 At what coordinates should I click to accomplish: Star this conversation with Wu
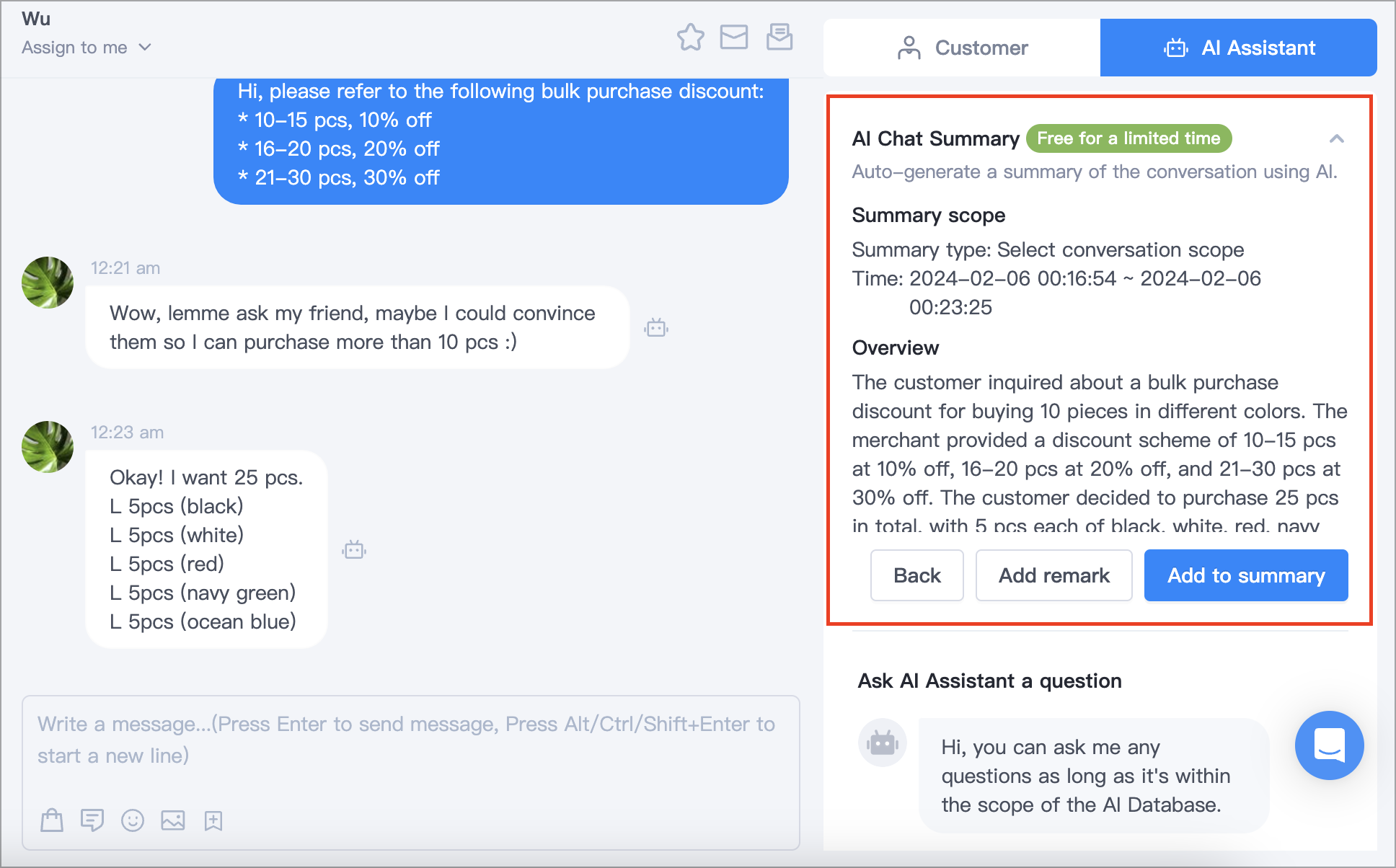coord(690,37)
